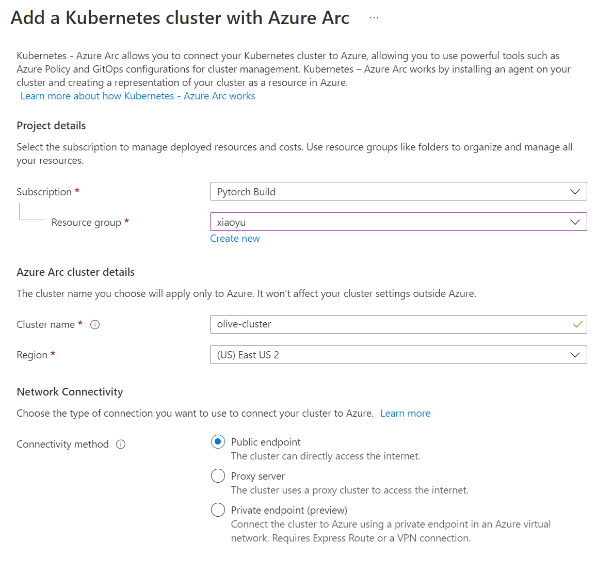Select the Public endpoint radio button
This screenshot has height=564, width=615.
pyautogui.click(x=218, y=442)
